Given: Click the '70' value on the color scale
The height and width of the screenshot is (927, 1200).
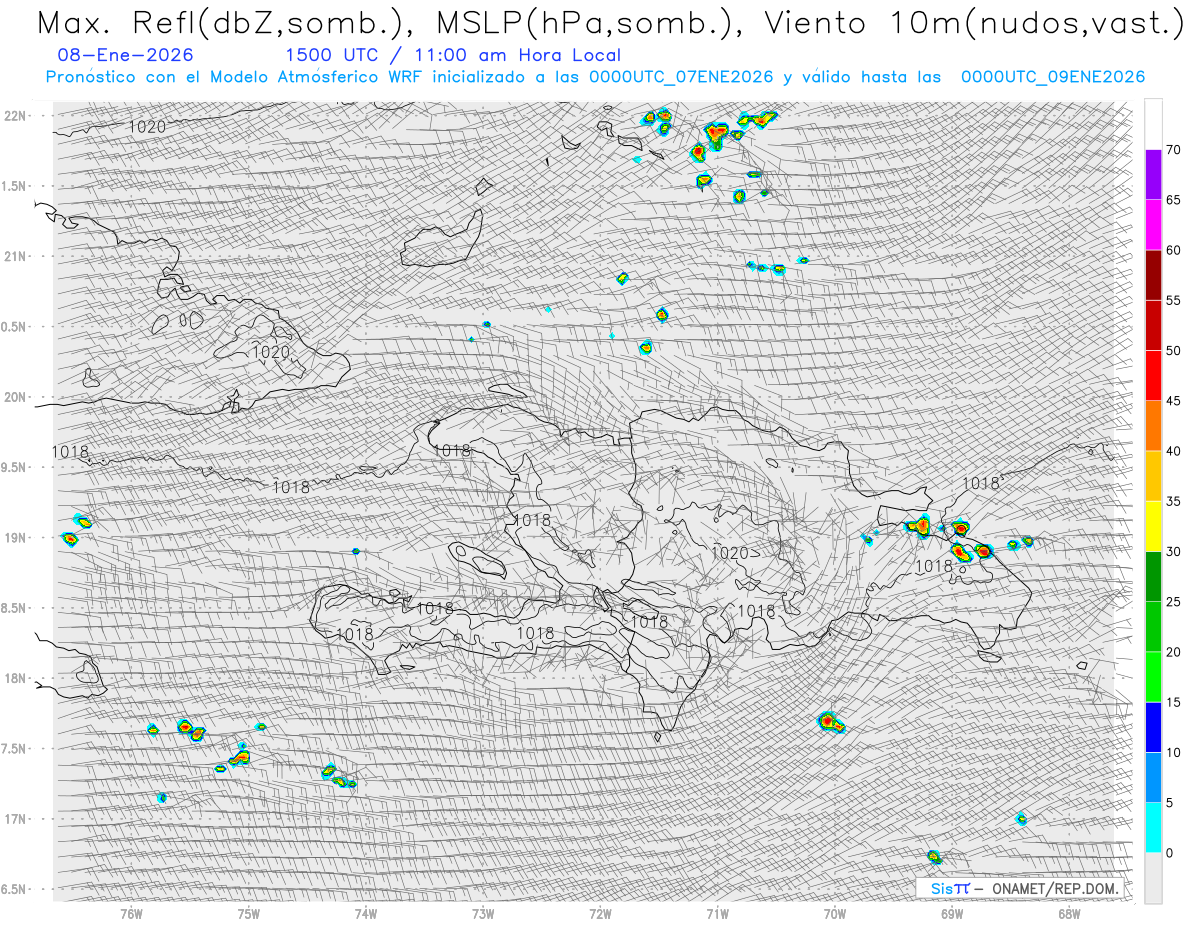Looking at the screenshot, I should [x=1173, y=150].
